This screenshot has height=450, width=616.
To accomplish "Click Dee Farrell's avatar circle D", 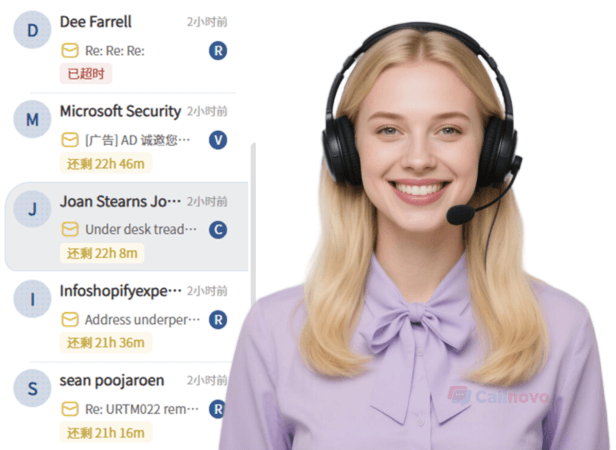I will tap(32, 30).
